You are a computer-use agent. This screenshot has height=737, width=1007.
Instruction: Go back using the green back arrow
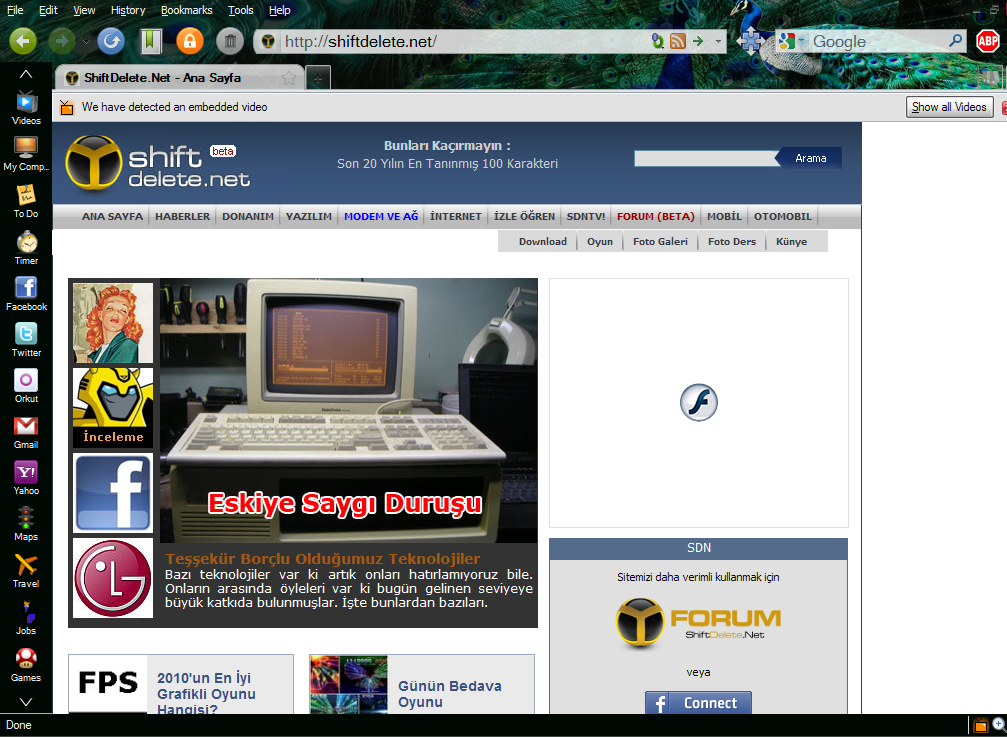coord(22,42)
